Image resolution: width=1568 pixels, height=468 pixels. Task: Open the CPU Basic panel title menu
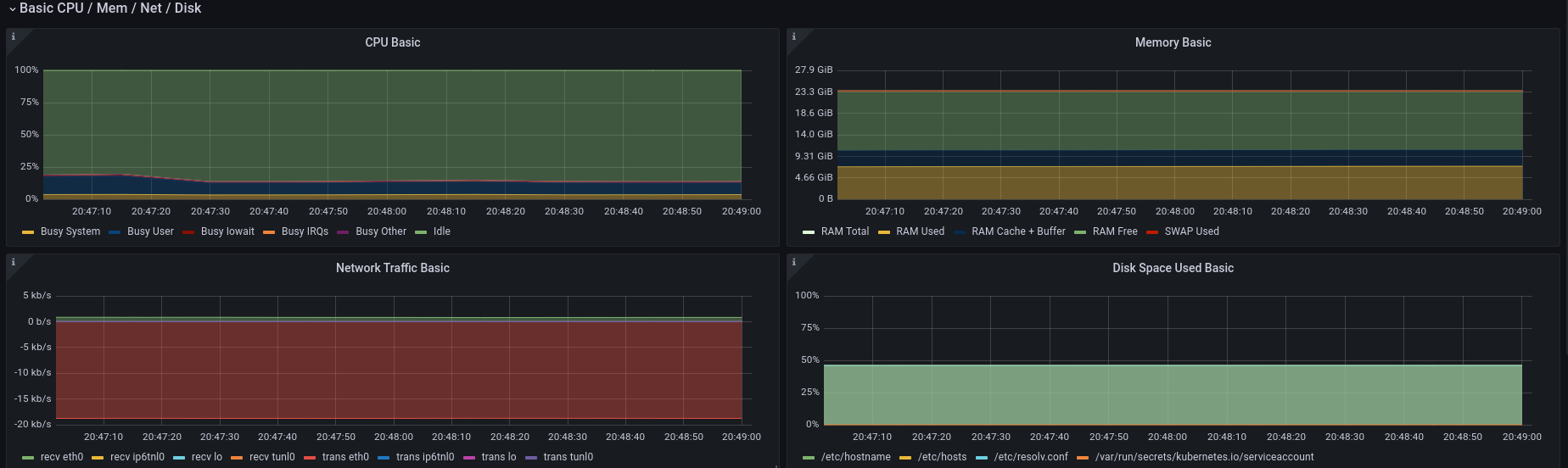(392, 42)
